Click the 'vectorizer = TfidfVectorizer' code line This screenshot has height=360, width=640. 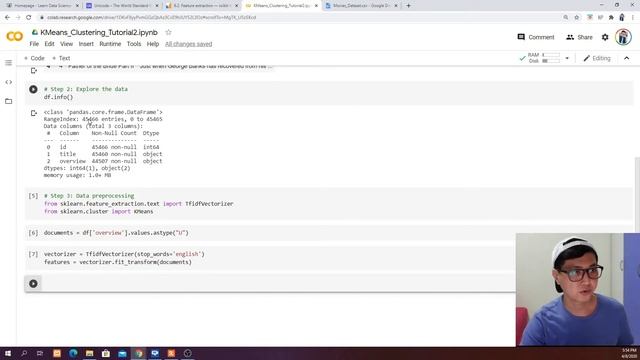pos(124,254)
